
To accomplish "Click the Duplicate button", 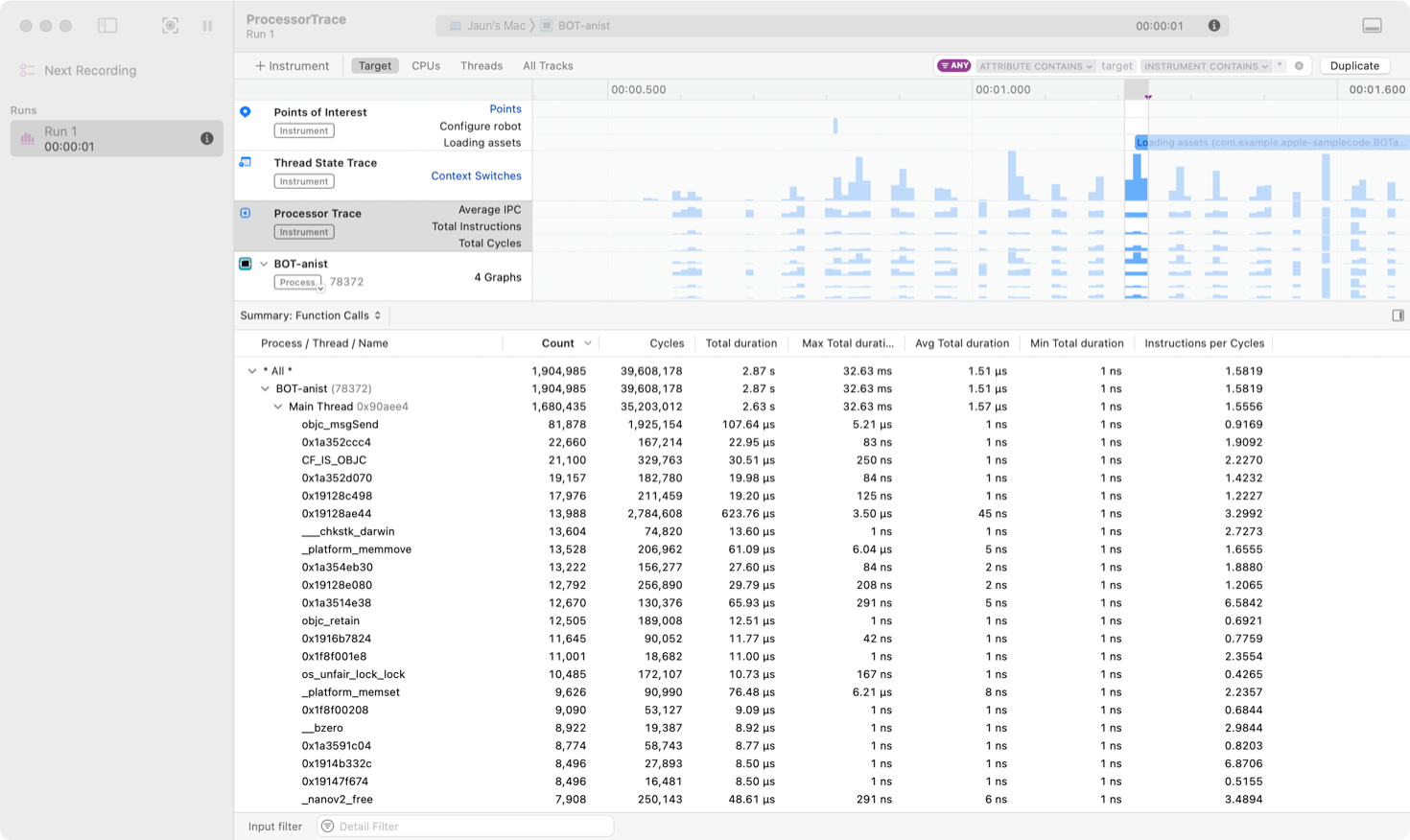I will coord(1354,65).
